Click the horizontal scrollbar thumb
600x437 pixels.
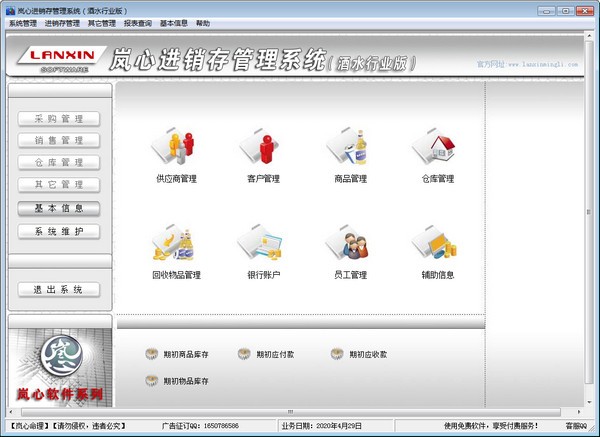291,412
